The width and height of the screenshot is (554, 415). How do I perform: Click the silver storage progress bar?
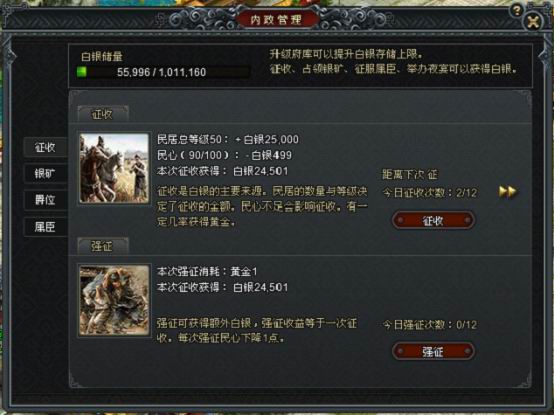164,72
